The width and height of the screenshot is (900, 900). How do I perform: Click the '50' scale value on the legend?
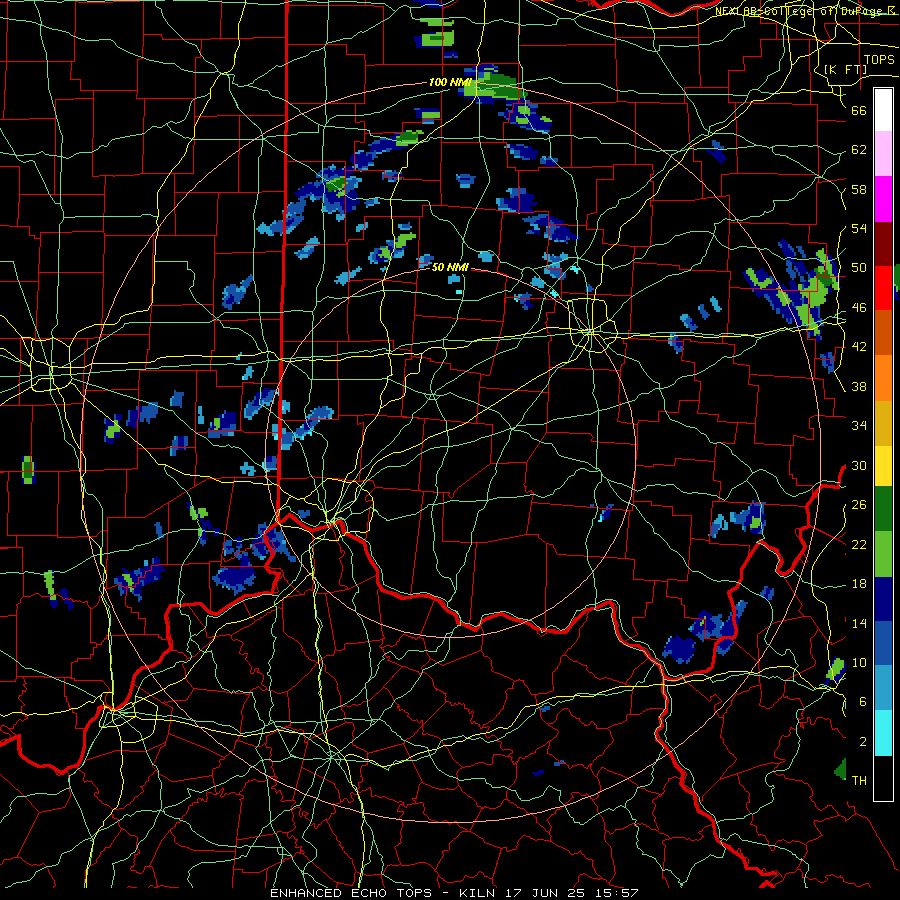tap(859, 268)
